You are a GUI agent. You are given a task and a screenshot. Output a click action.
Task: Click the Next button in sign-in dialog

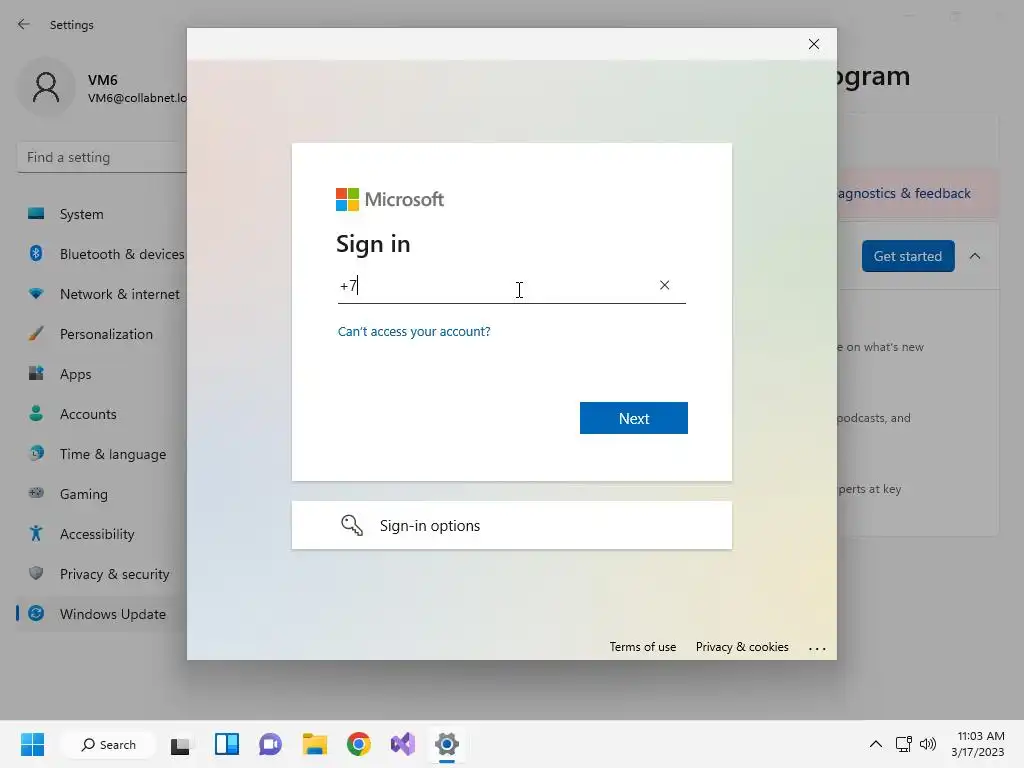pyautogui.click(x=633, y=418)
